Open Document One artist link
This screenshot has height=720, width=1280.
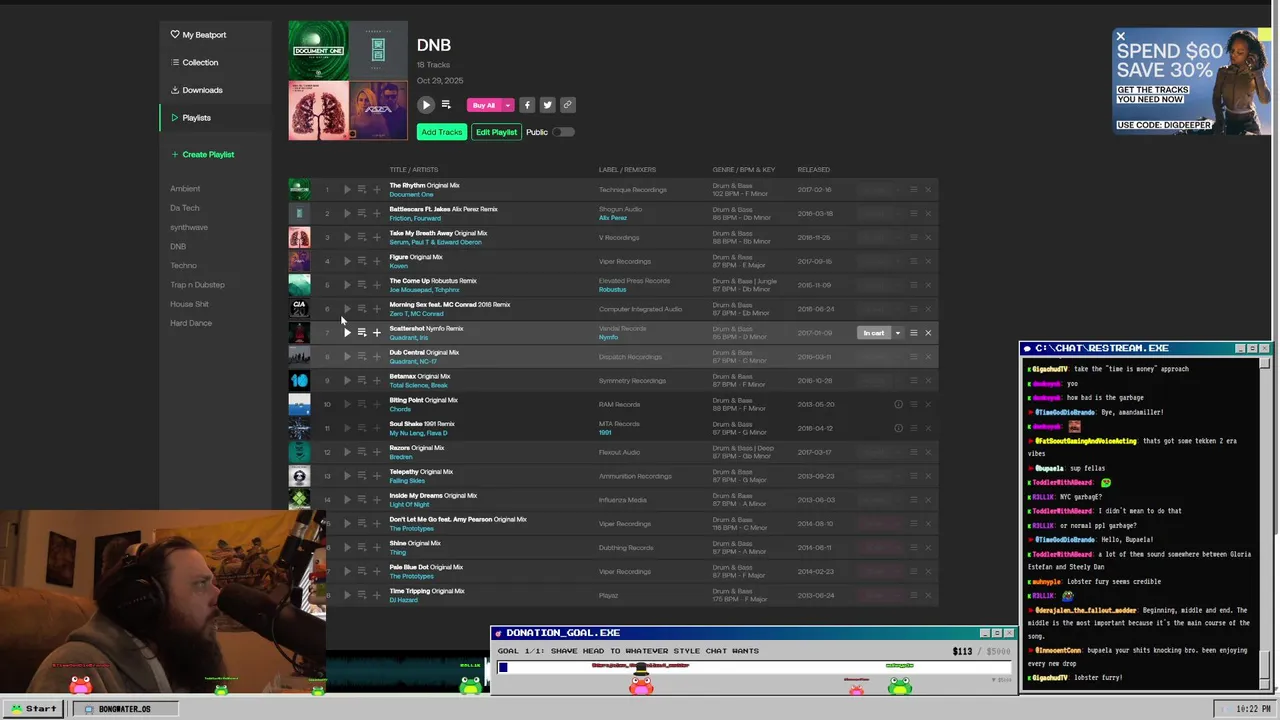point(411,195)
